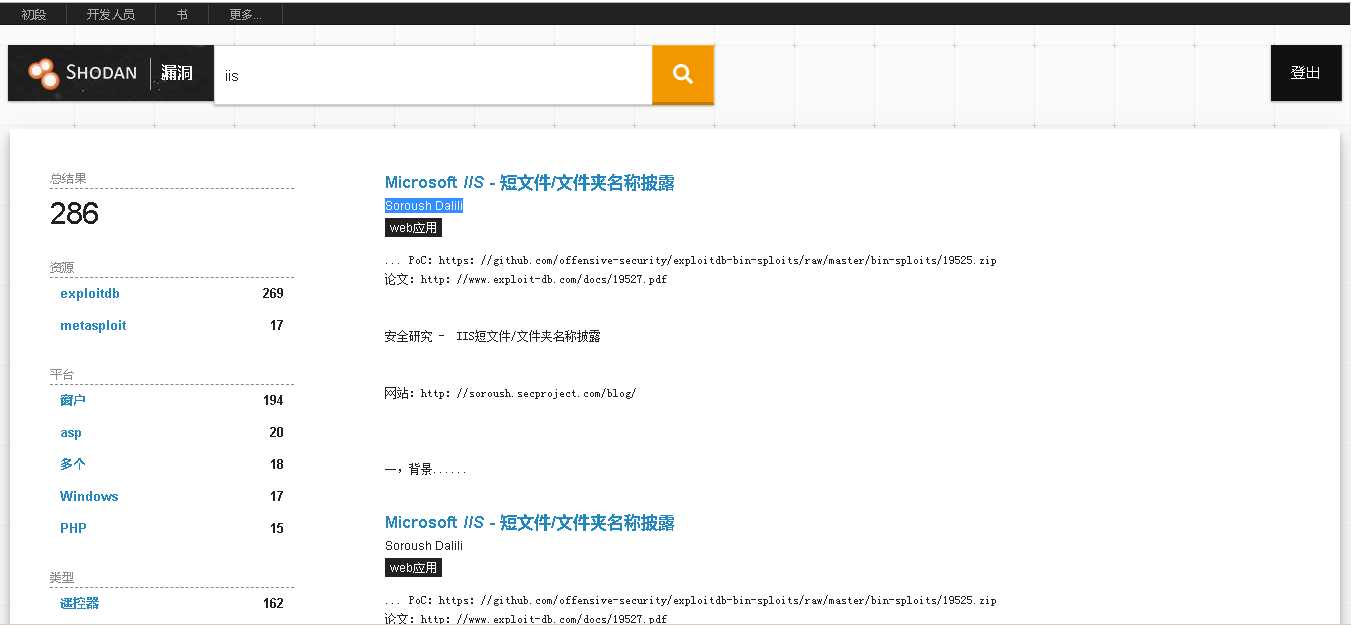Viewport: 1351px width, 626px height.
Task: Filter results by metasploit source
Action: pyautogui.click(x=93, y=326)
